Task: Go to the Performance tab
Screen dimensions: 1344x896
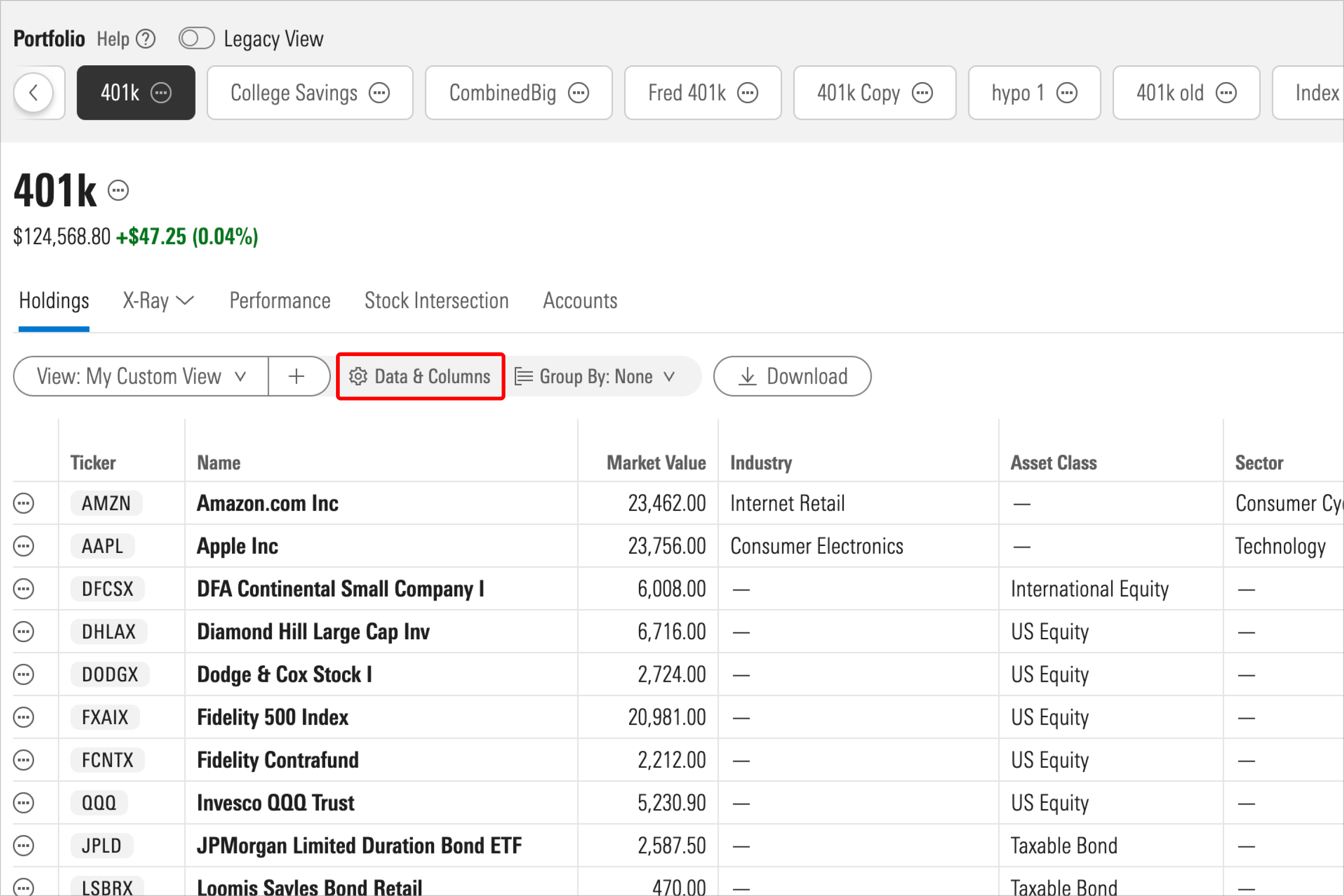Action: [280, 301]
